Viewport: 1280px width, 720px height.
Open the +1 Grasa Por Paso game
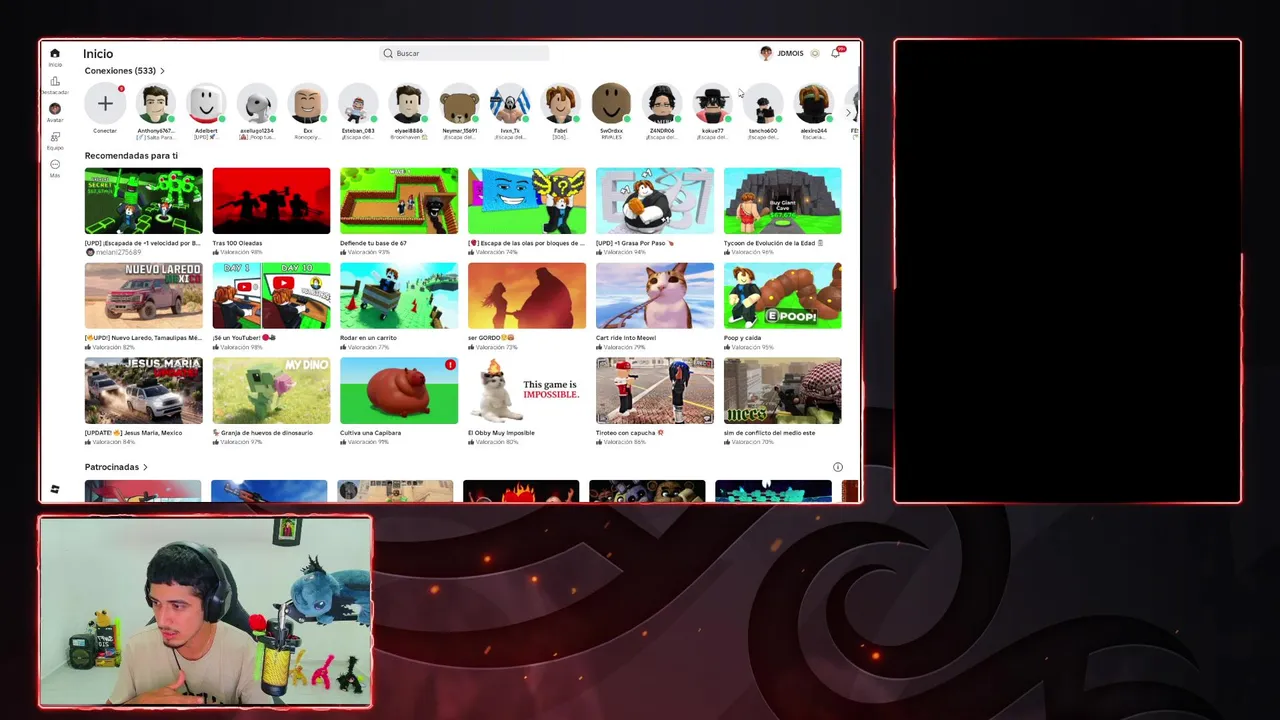[655, 201]
